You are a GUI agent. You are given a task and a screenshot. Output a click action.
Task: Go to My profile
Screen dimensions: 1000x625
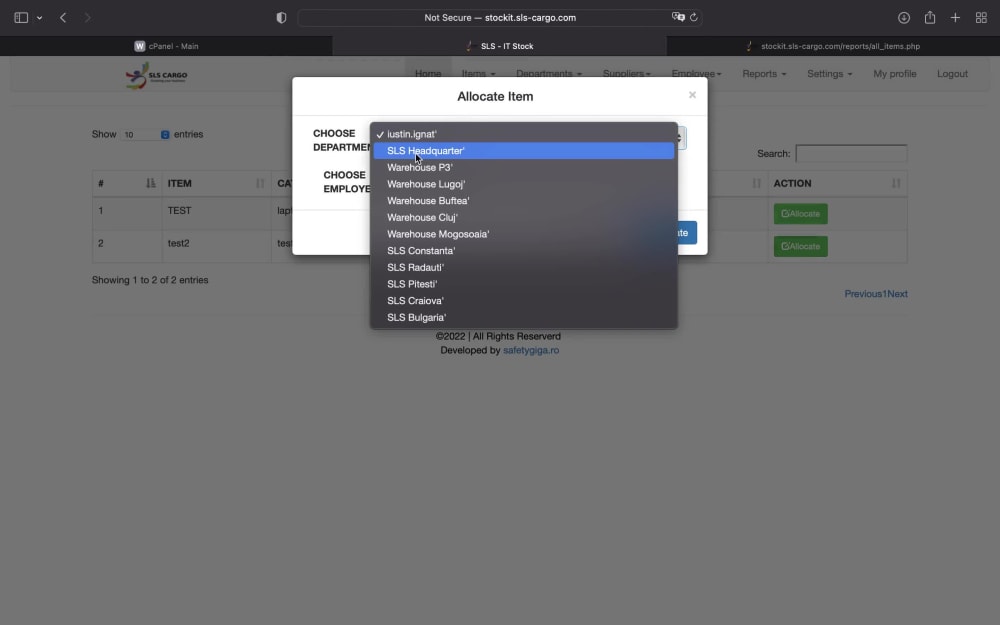pyautogui.click(x=895, y=74)
